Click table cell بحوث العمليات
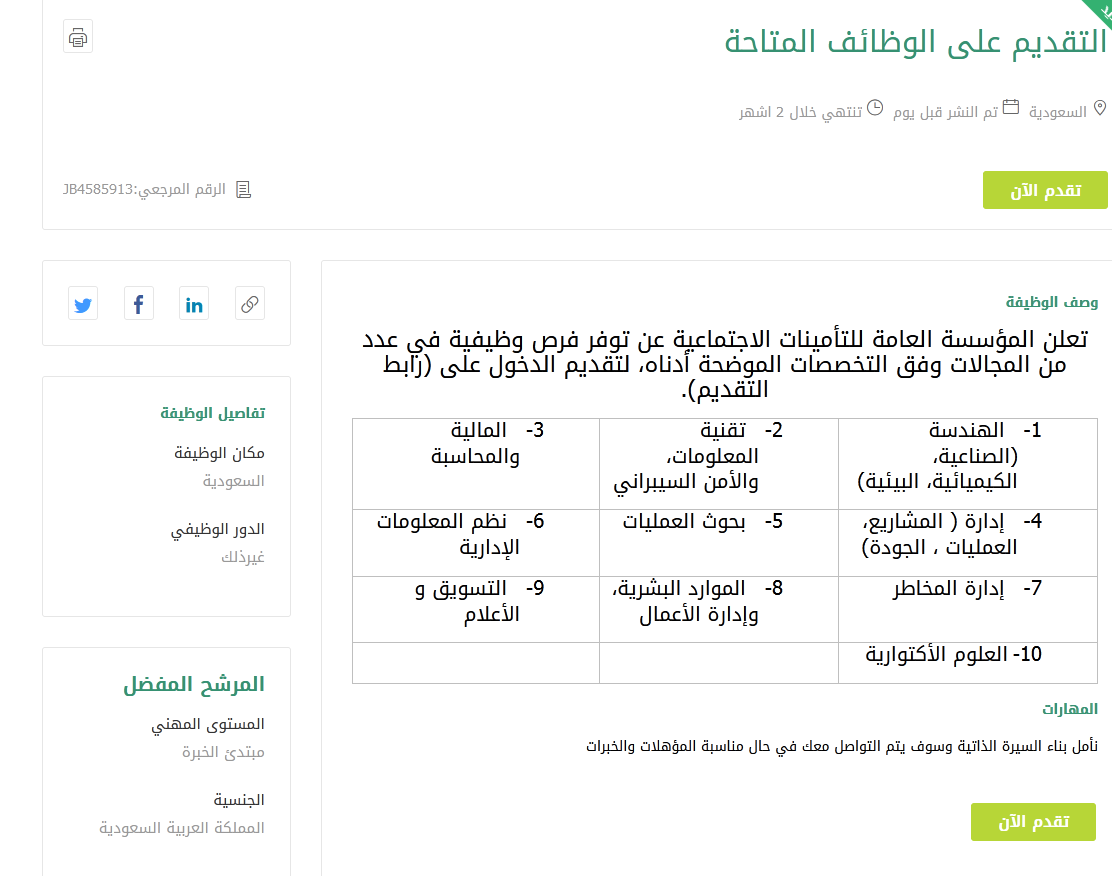The image size is (1112, 876). tap(718, 543)
